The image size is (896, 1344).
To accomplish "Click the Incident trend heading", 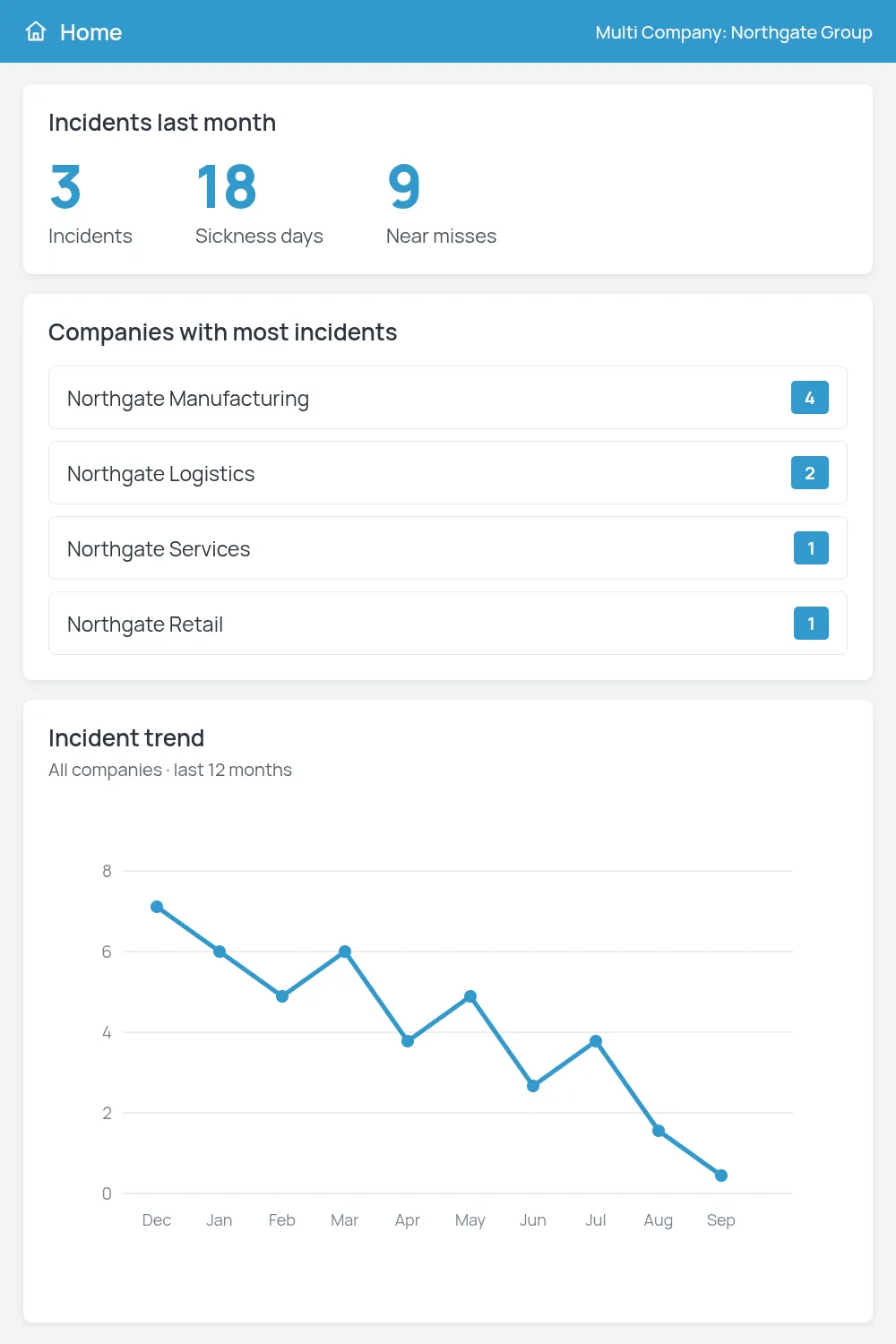I will tap(126, 738).
